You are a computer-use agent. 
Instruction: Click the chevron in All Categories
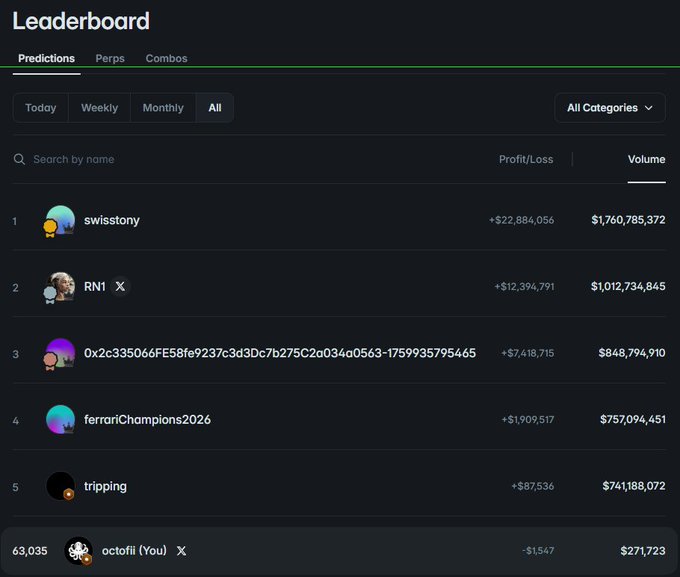click(x=649, y=108)
